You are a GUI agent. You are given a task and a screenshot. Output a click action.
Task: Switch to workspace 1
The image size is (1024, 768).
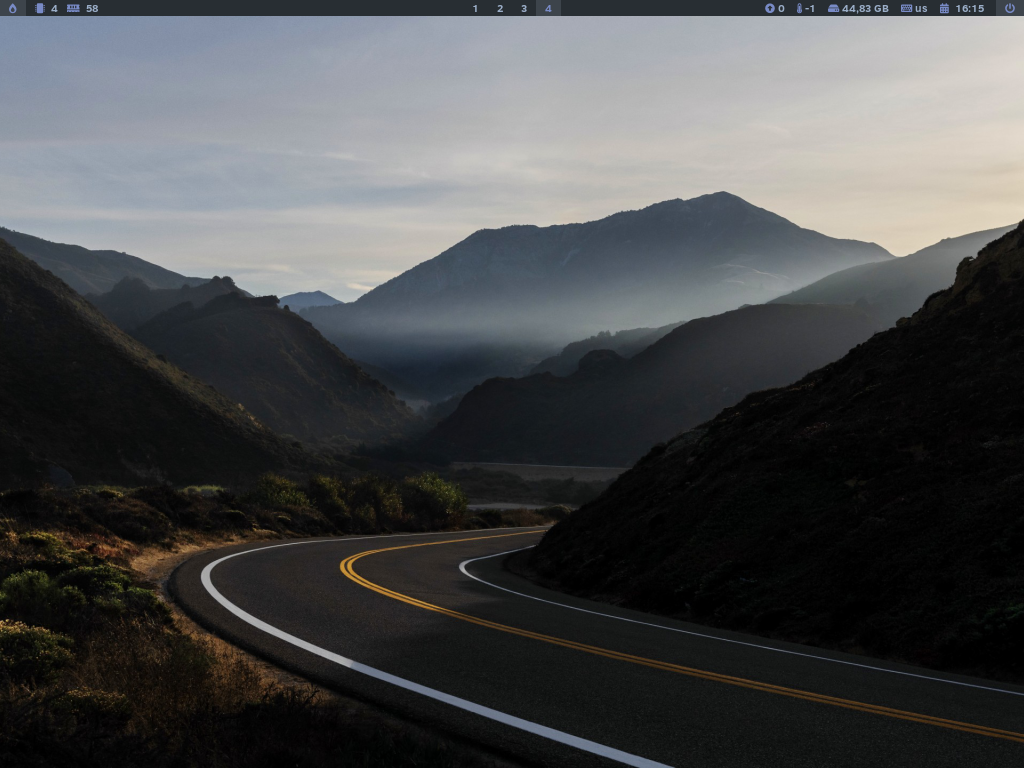(475, 8)
